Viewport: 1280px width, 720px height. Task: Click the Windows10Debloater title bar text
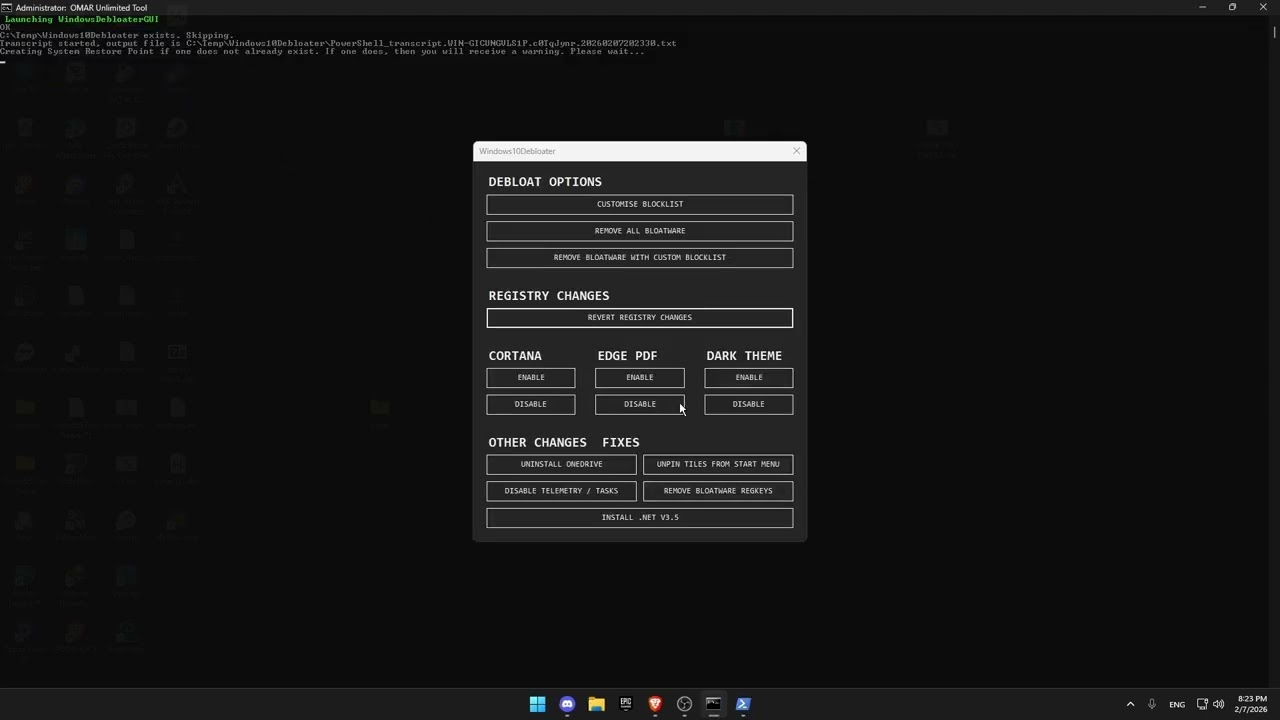pyautogui.click(x=517, y=151)
